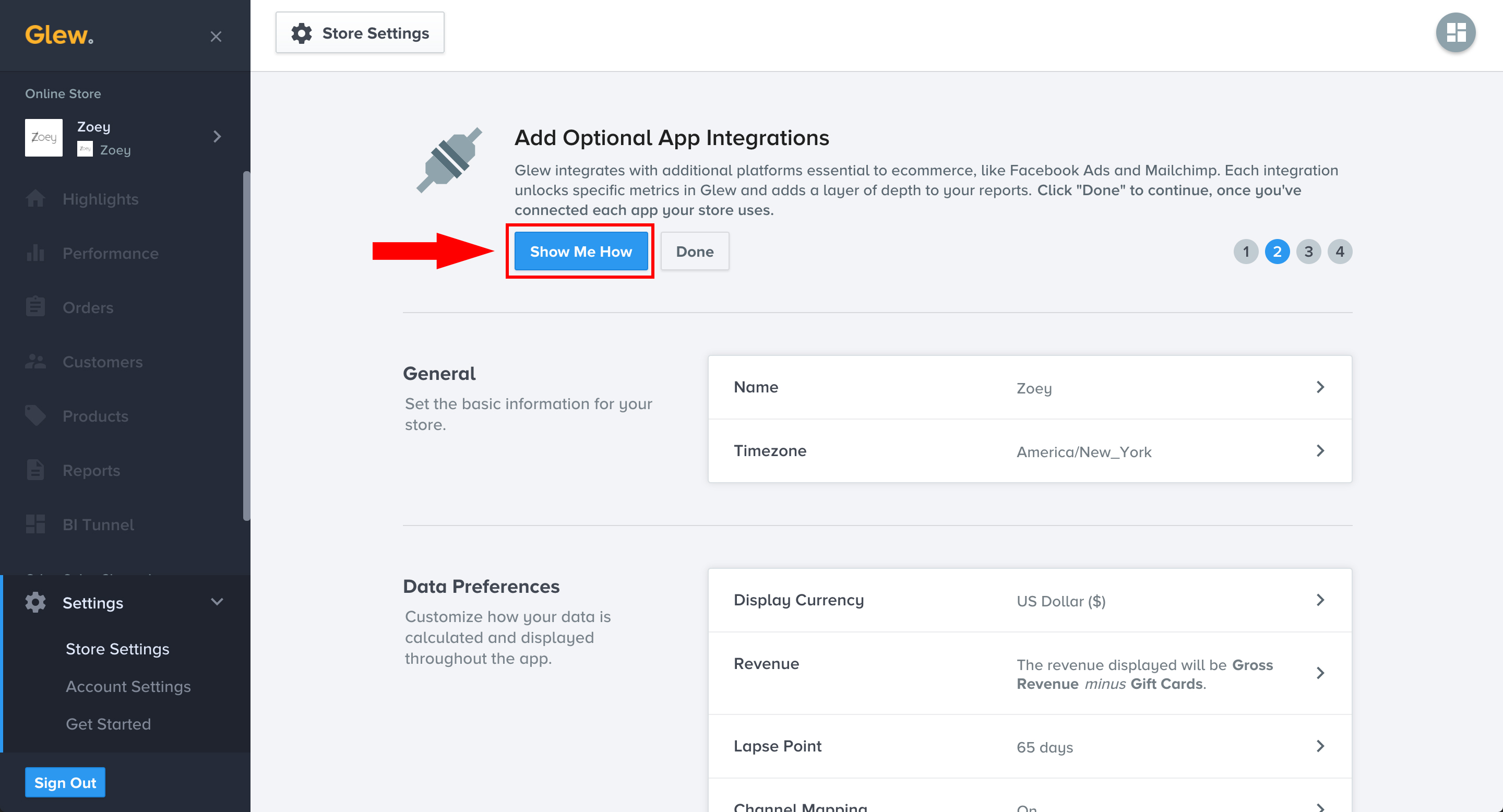This screenshot has height=812, width=1503.
Task: Collapse the Settings menu chevron
Action: click(x=217, y=602)
